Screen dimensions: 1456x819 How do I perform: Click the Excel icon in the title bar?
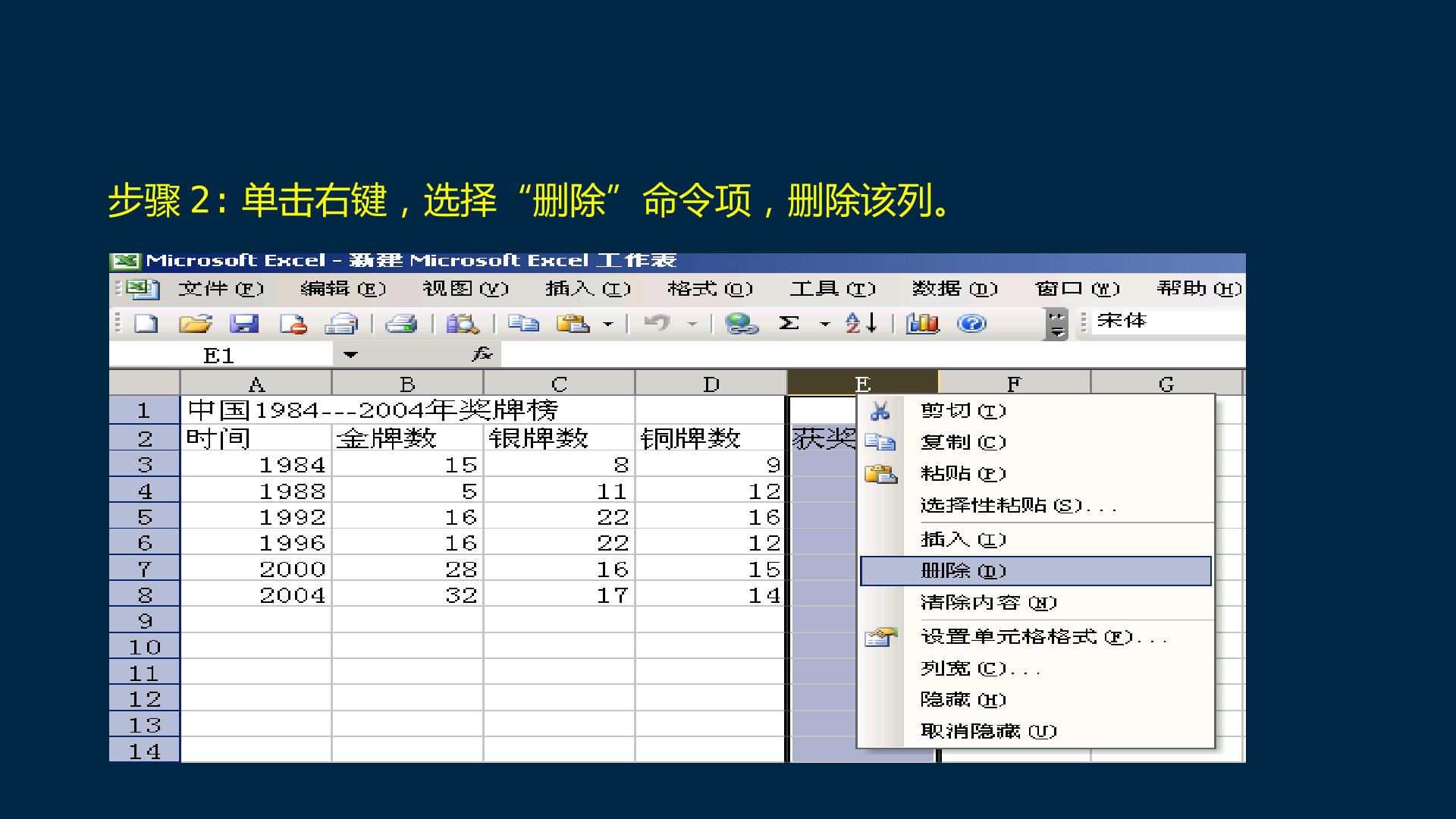coord(125,262)
